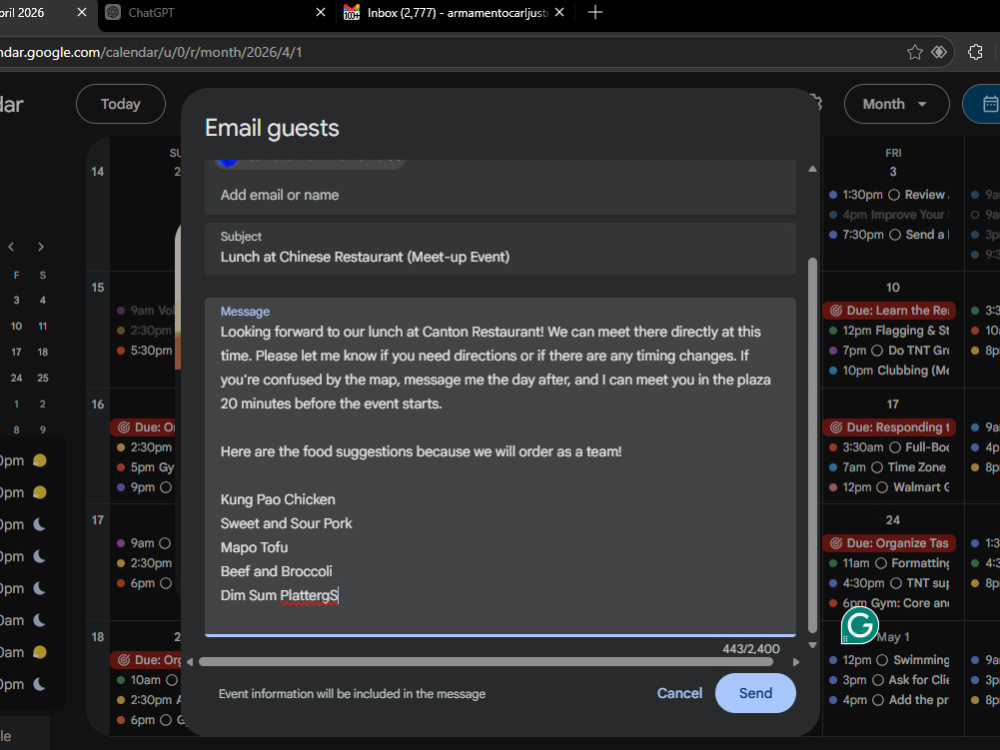Viewport: 1000px width, 750px height.
Task: Open week 18's 10am task
Action: tap(147, 680)
